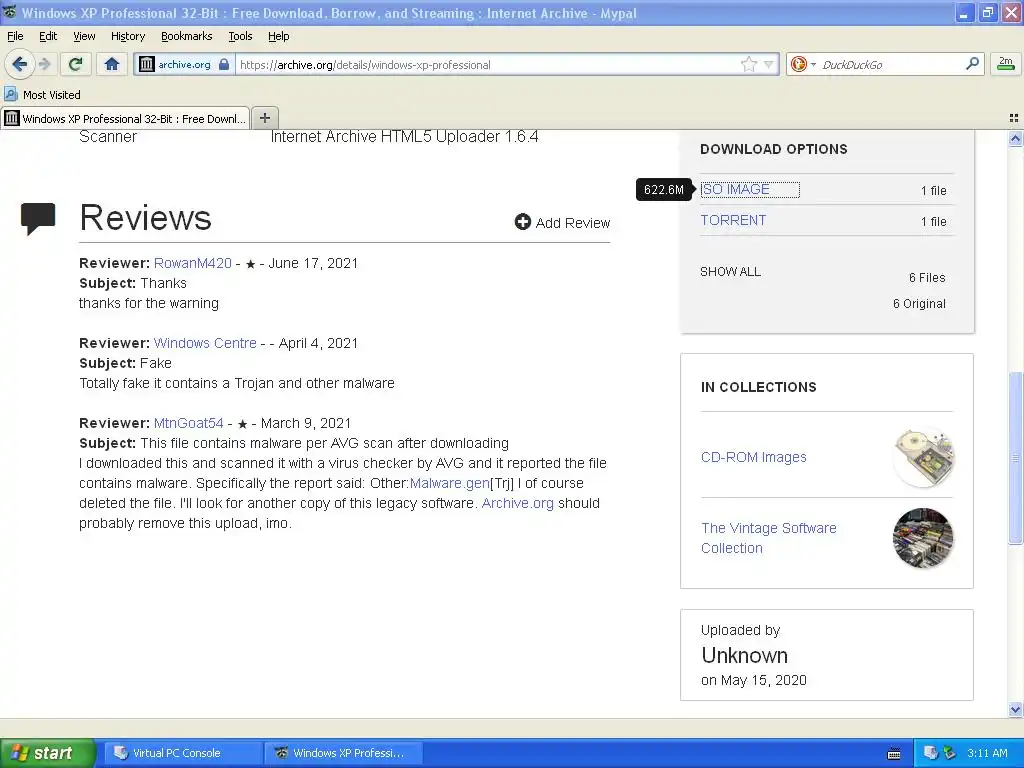Click the Windows XP Professi... taskbar button
Image resolution: width=1024 pixels, height=768 pixels.
345,753
